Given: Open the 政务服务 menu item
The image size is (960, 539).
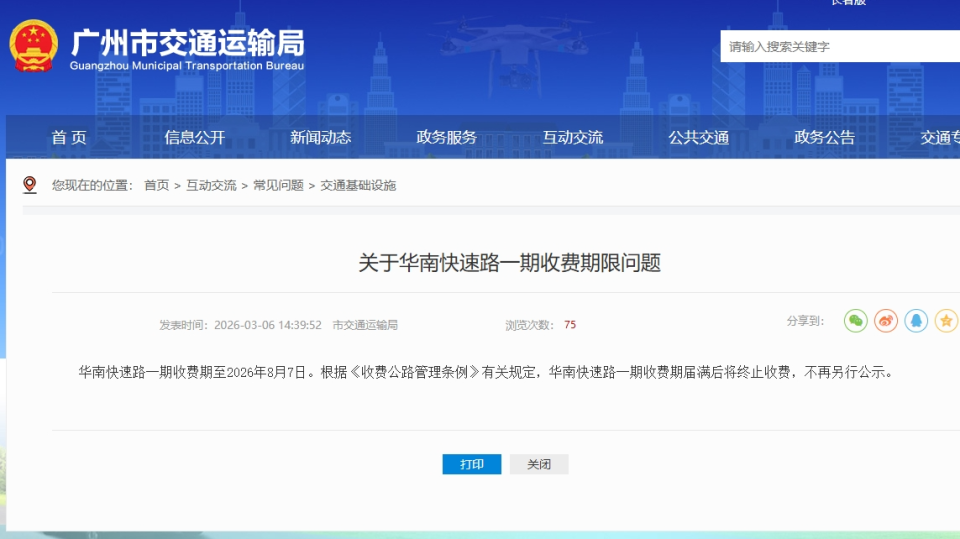Looking at the screenshot, I should [x=447, y=138].
